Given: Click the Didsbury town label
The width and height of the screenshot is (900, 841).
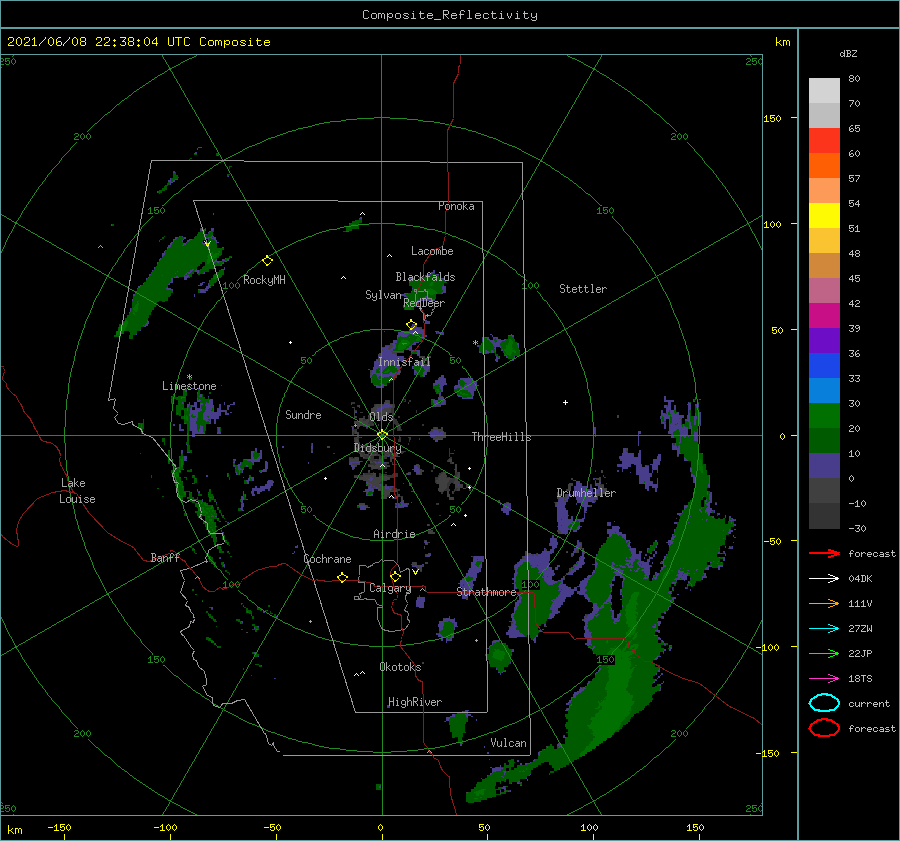Looking at the screenshot, I should (377, 448).
